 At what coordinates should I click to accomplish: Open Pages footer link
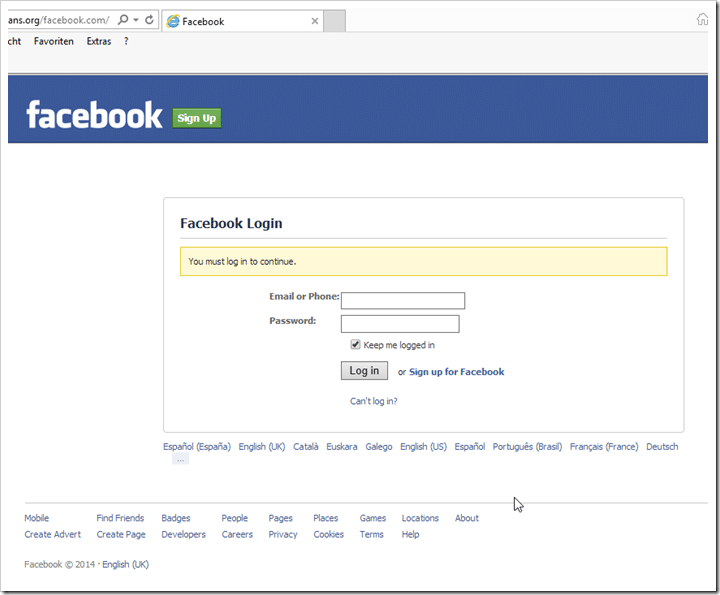pyautogui.click(x=281, y=518)
